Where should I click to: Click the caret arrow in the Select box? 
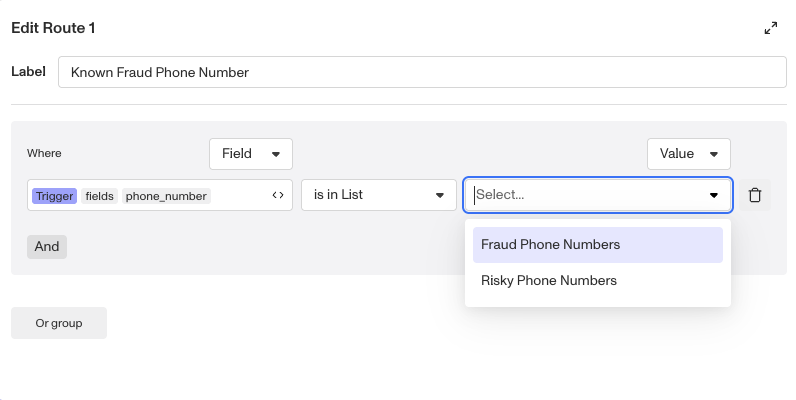point(714,196)
